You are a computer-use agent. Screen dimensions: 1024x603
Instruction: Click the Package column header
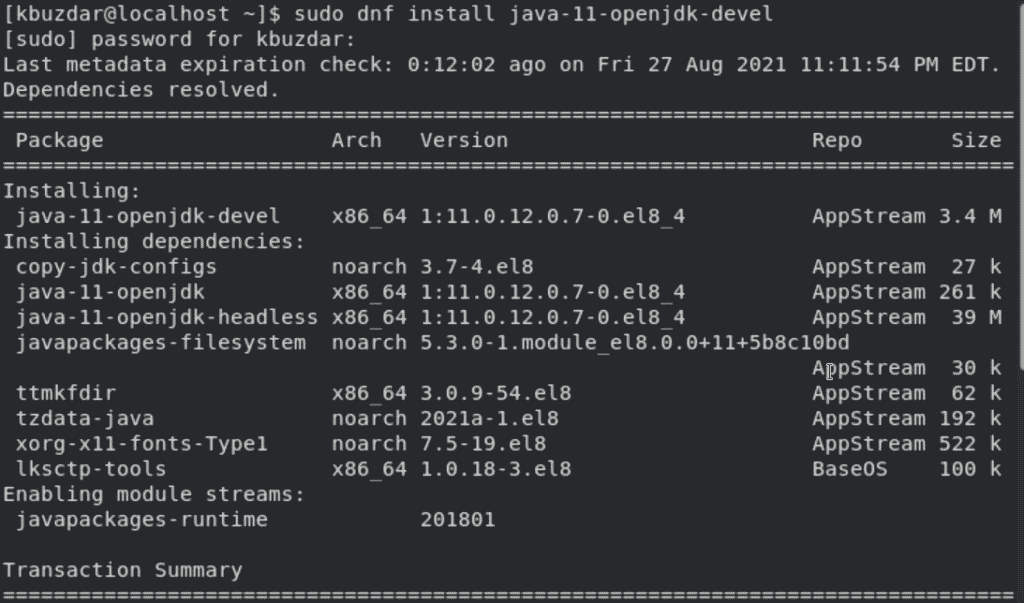point(59,141)
